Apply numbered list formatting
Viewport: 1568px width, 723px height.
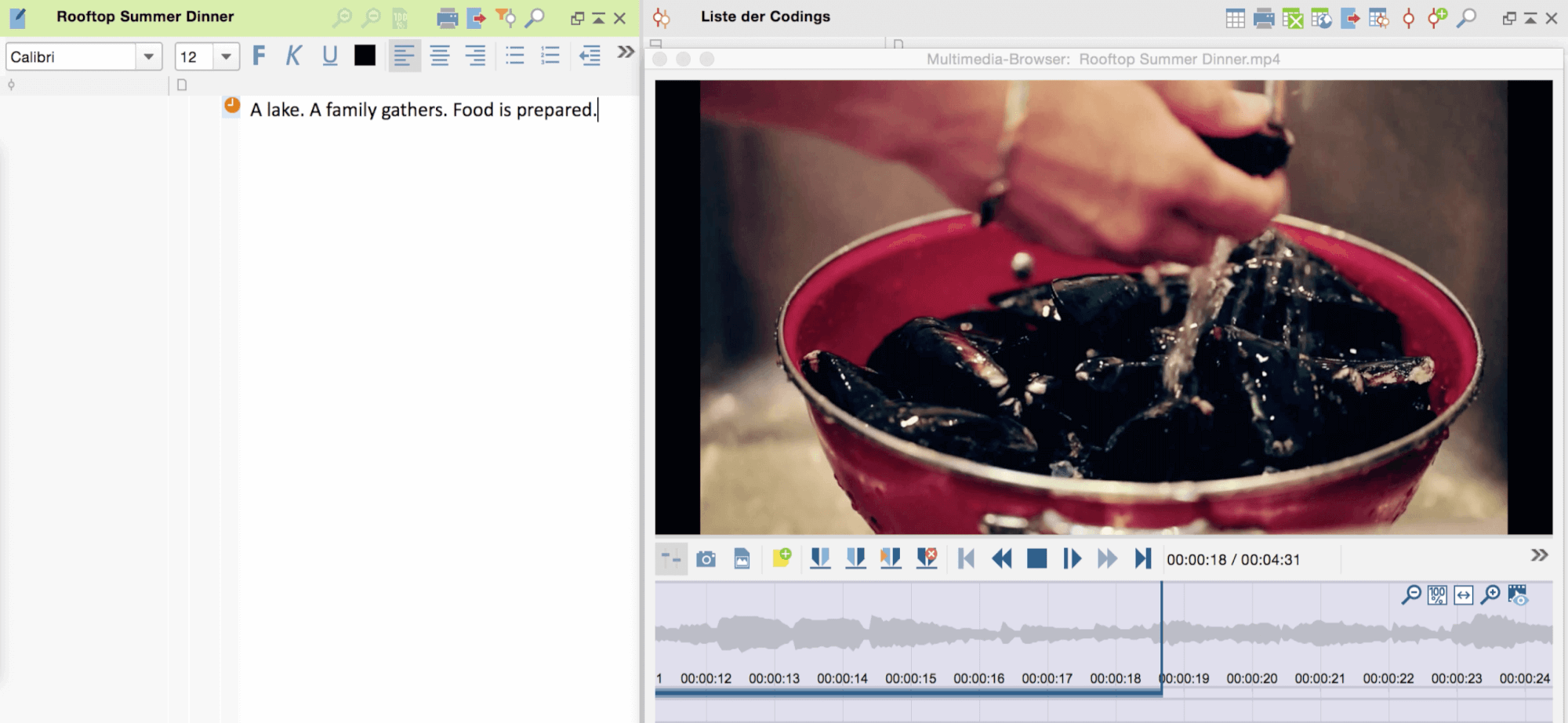(550, 56)
